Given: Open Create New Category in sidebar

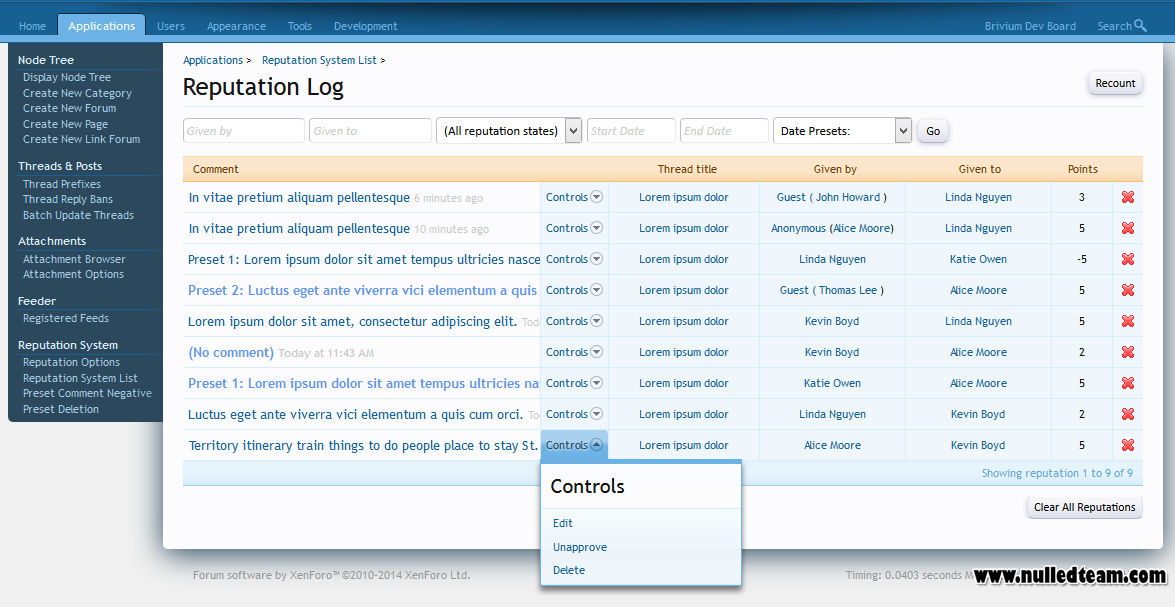Looking at the screenshot, I should (77, 93).
